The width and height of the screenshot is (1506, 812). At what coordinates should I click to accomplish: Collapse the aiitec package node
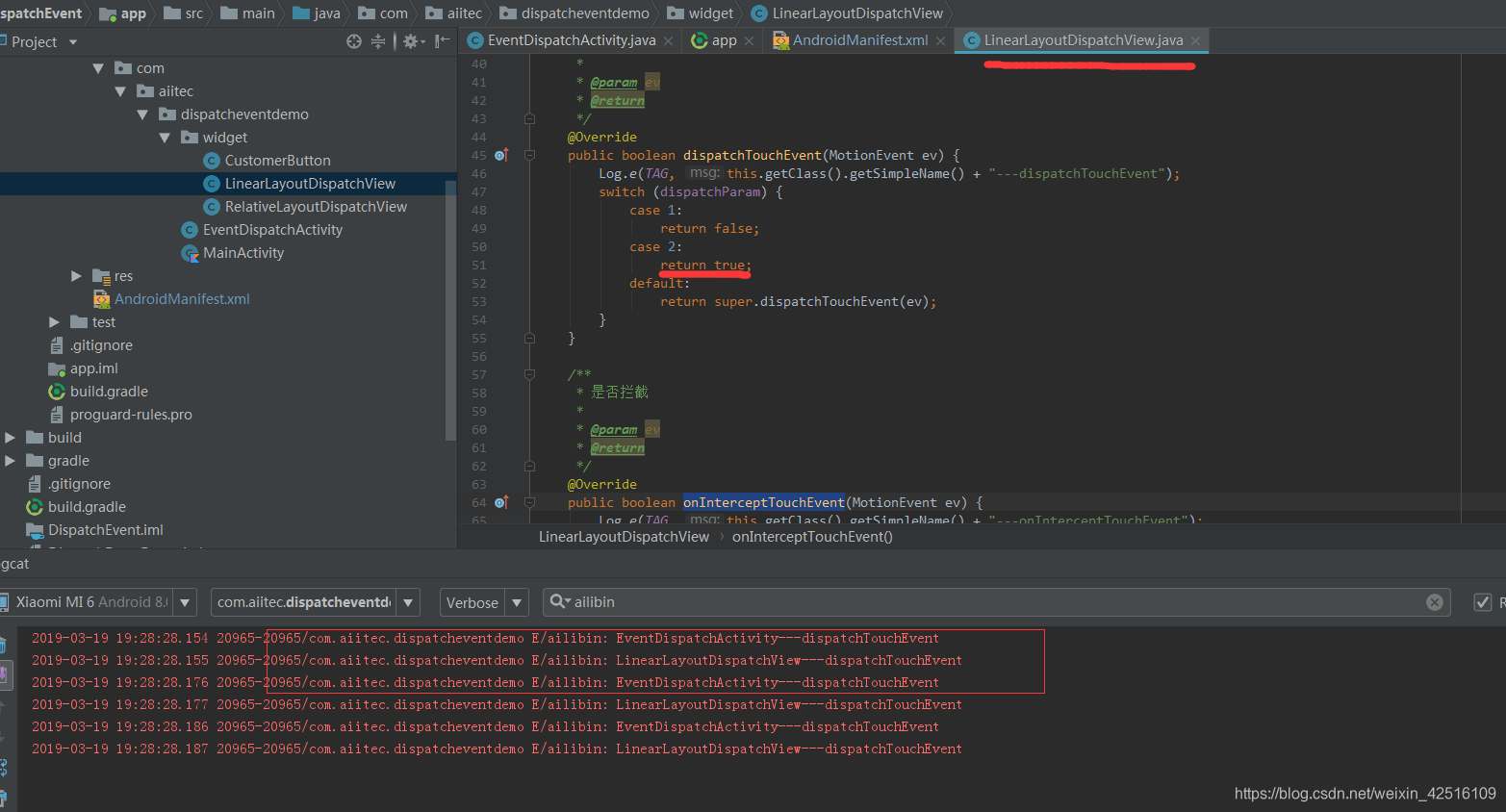[120, 91]
